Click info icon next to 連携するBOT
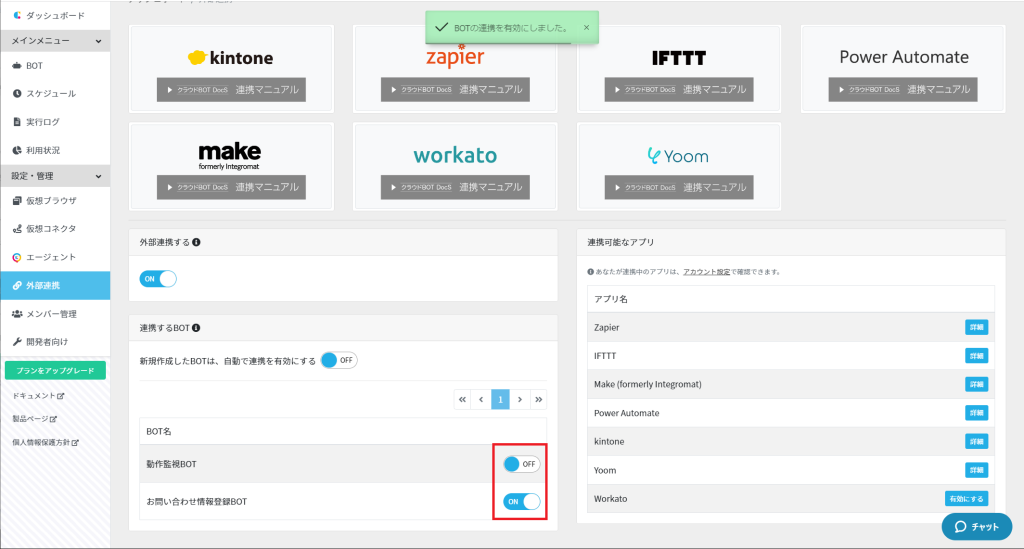Viewport: 1024px width, 549px height. (x=196, y=328)
